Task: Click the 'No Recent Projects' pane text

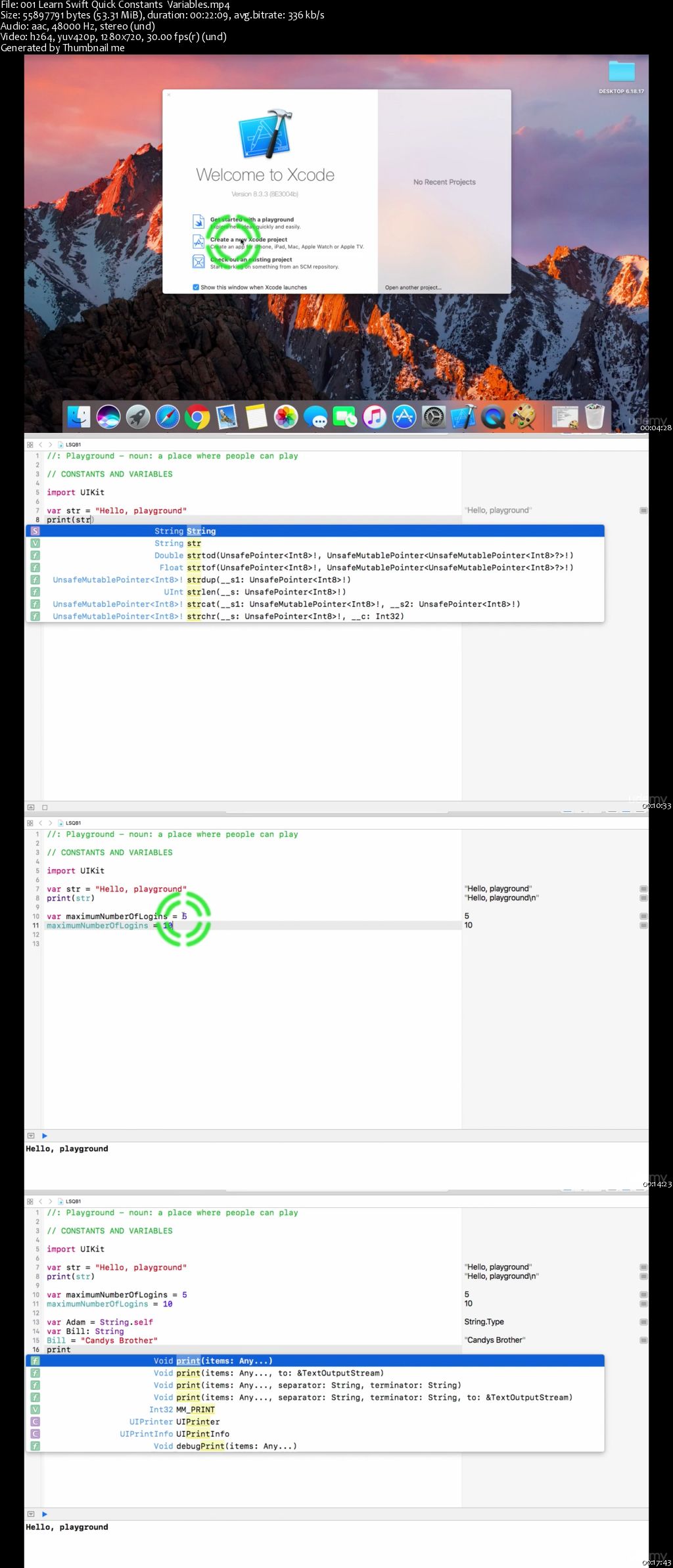Action: point(444,182)
